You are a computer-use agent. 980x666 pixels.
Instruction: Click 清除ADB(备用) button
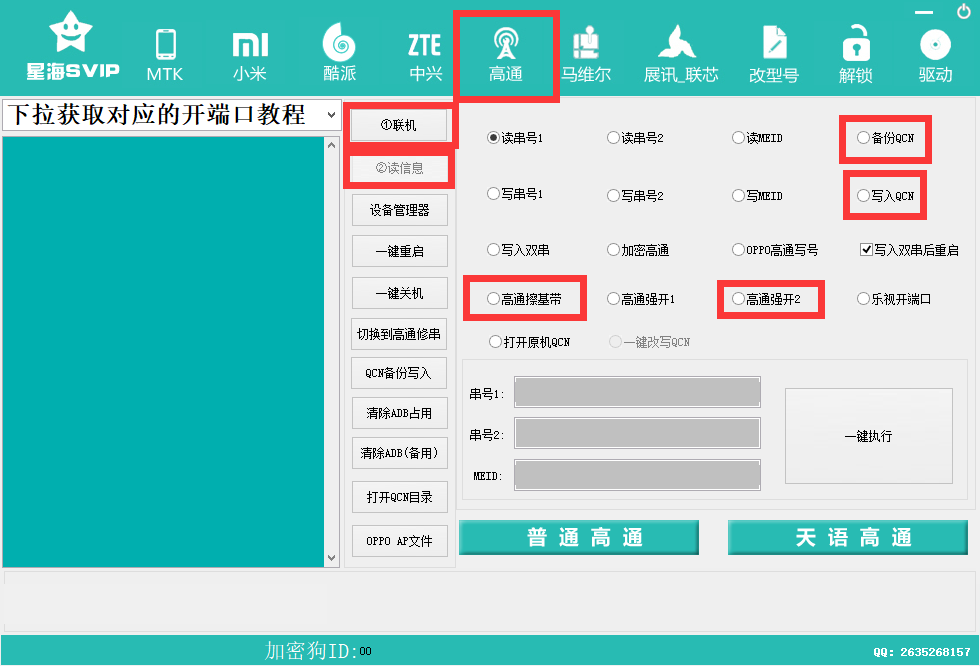coord(399,453)
